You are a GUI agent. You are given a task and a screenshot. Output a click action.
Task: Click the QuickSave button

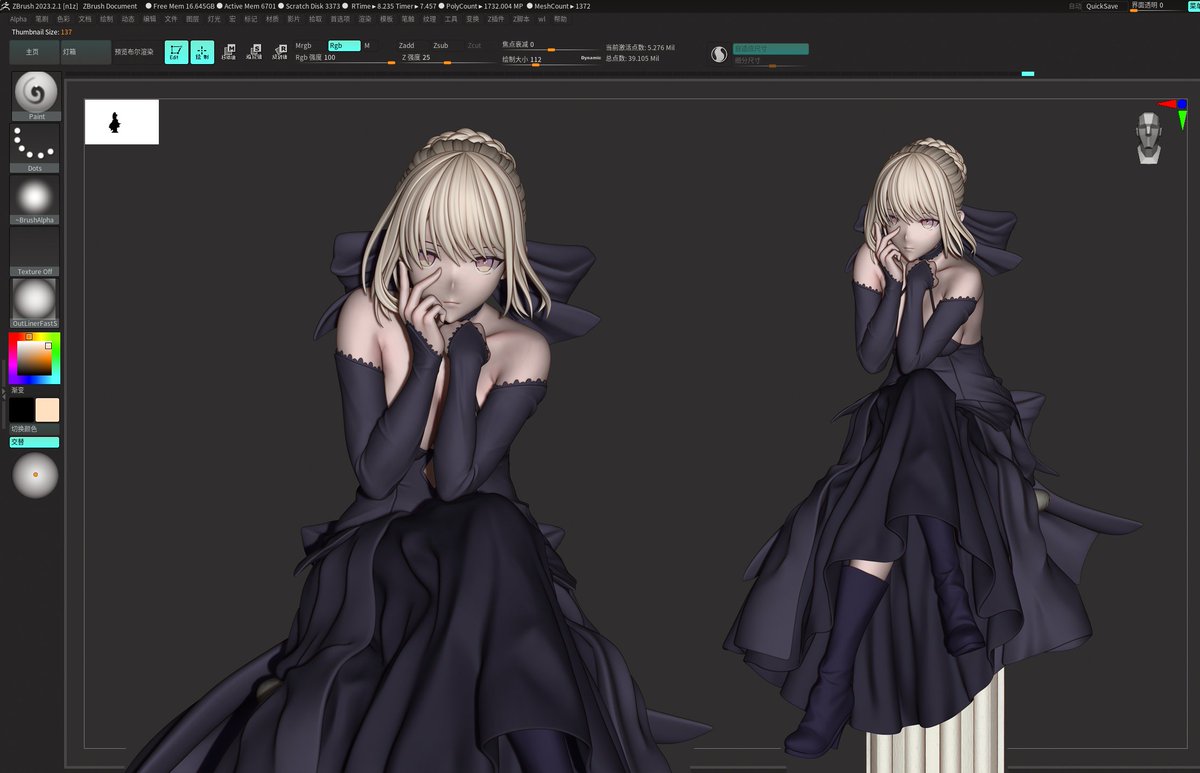click(x=1104, y=6)
